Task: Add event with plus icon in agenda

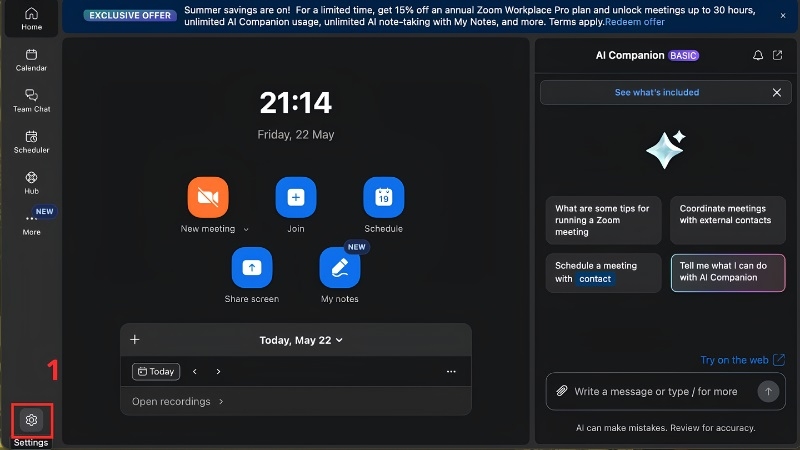Action: [x=135, y=339]
